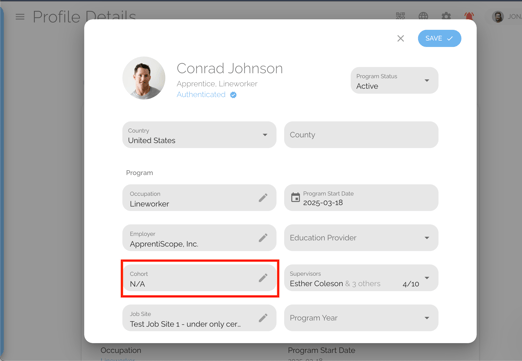Close the profile edit dialog

[x=401, y=39]
